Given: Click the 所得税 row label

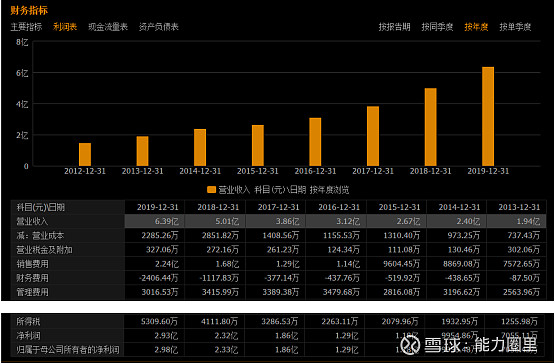Looking at the screenshot, I should coord(28,321).
